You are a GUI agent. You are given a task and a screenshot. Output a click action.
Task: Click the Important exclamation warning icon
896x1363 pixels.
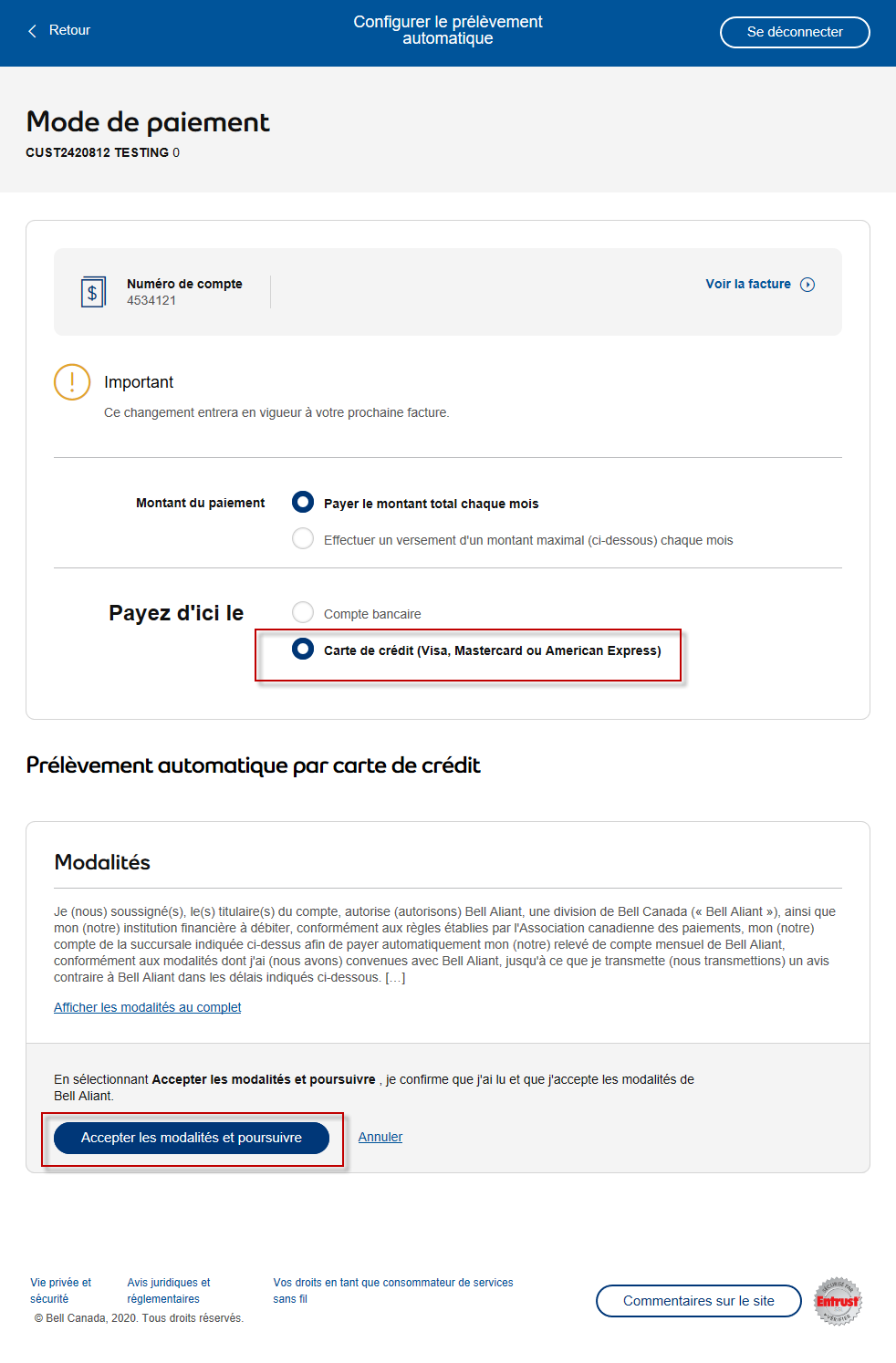[x=72, y=382]
